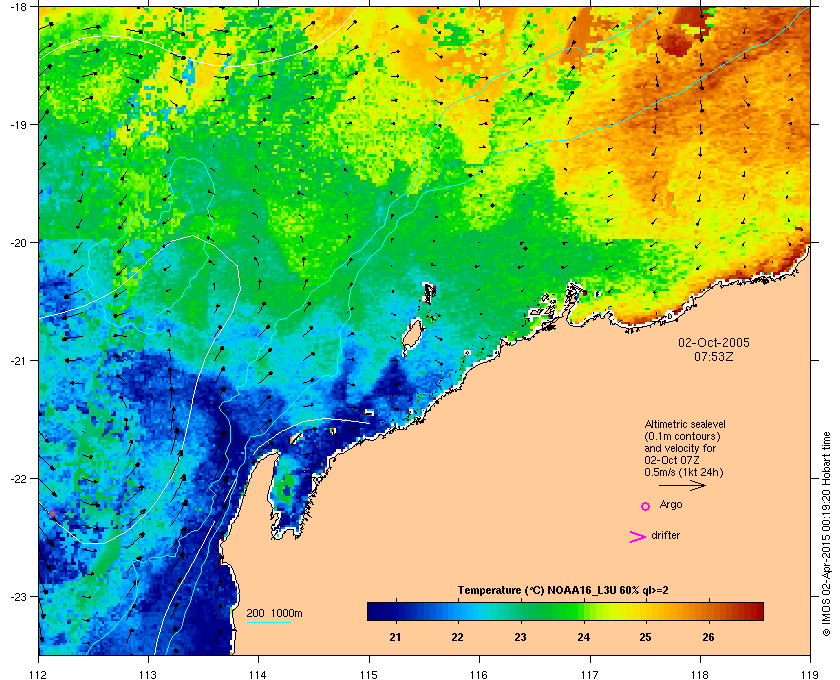Image resolution: width=840 pixels, height=680 pixels.
Task: Select the date text 02-Oct-2005
Action: (714, 342)
